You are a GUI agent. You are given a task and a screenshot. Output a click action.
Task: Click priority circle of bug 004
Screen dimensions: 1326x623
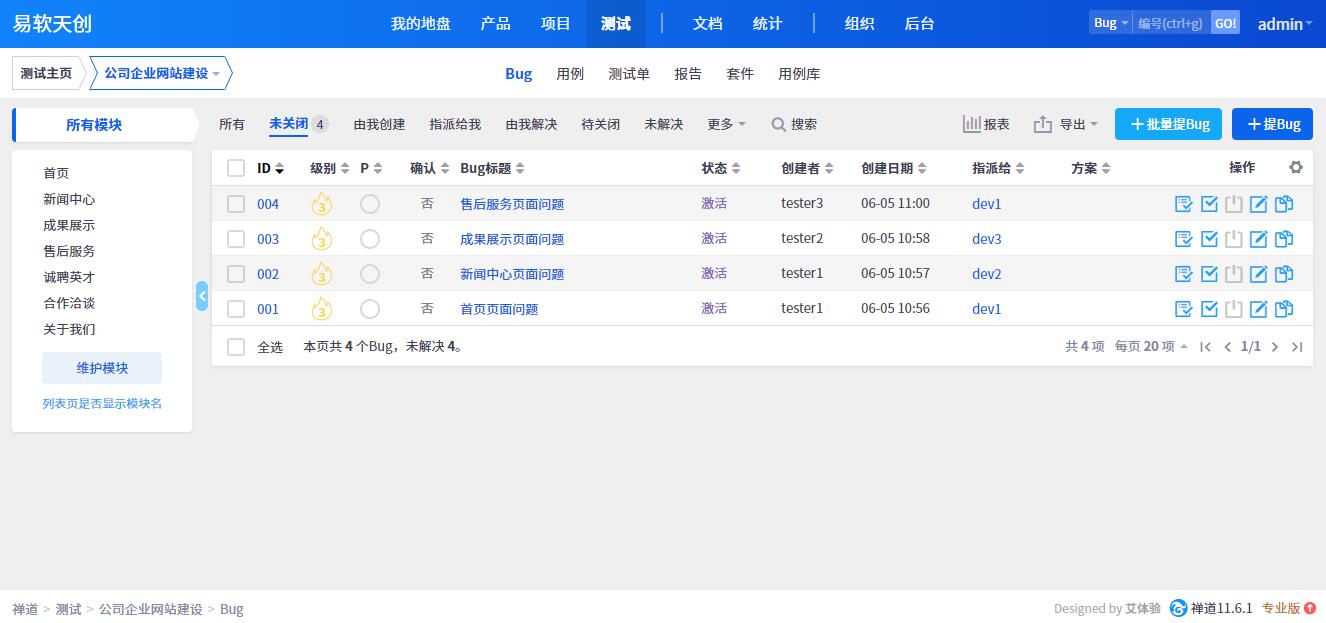coord(370,204)
